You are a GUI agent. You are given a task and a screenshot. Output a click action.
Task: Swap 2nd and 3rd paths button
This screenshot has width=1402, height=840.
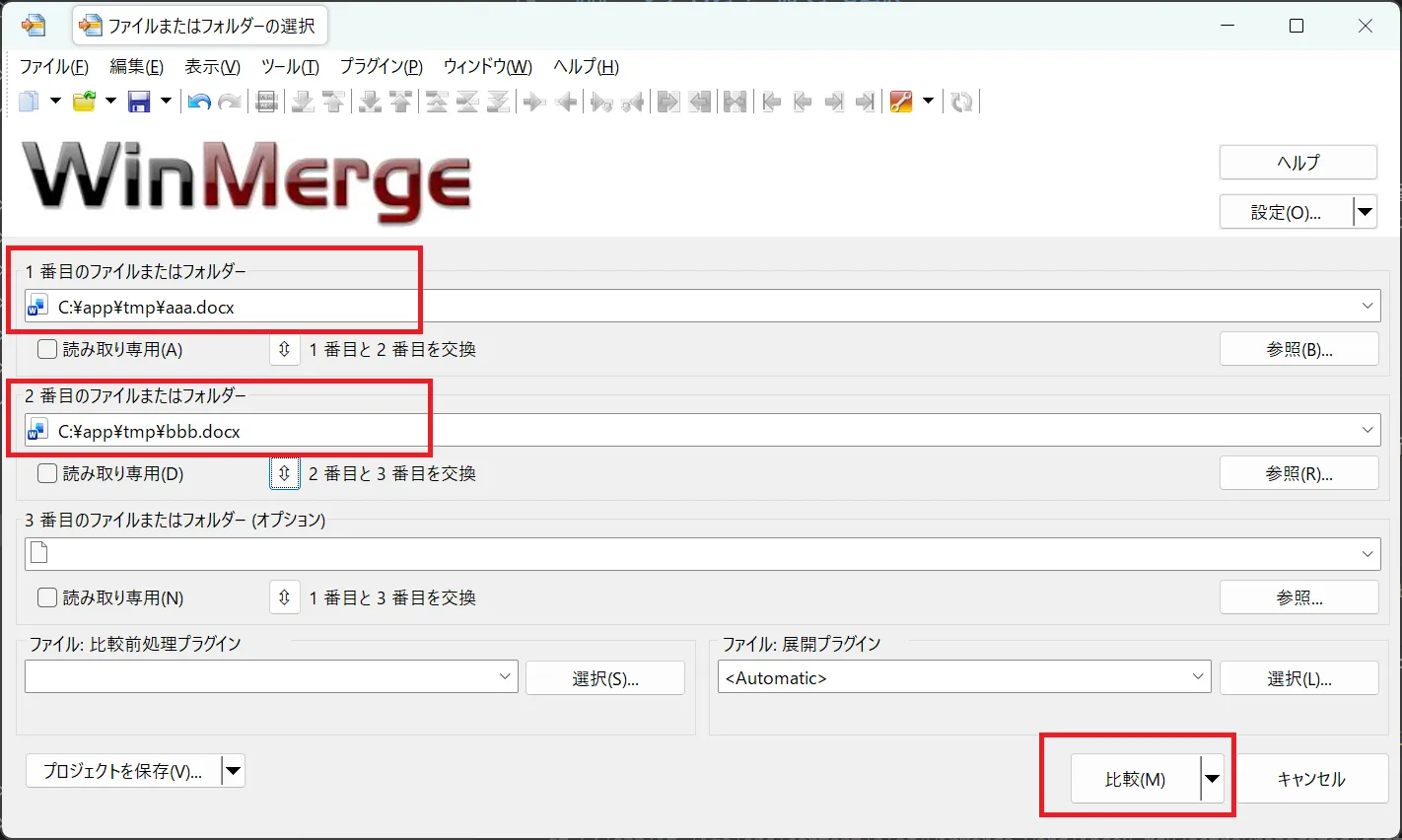(285, 473)
